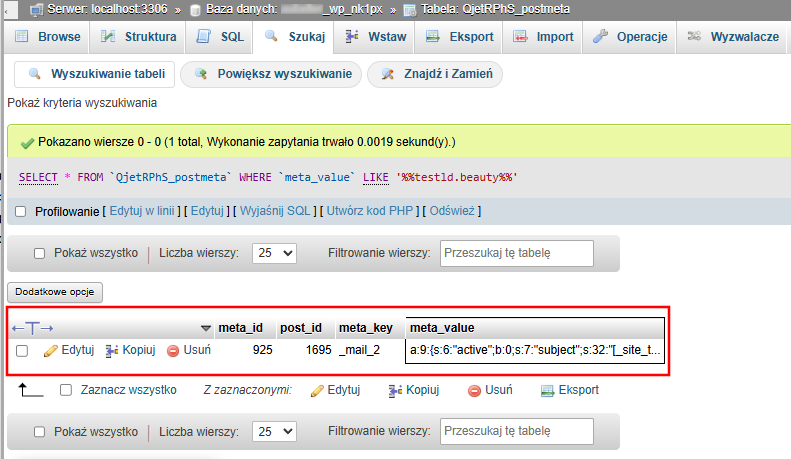Viewport: 791px width, 459px height.
Task: Focus the lower 'Przeszukaj tę tabelę' filter field
Action: (x=517, y=431)
